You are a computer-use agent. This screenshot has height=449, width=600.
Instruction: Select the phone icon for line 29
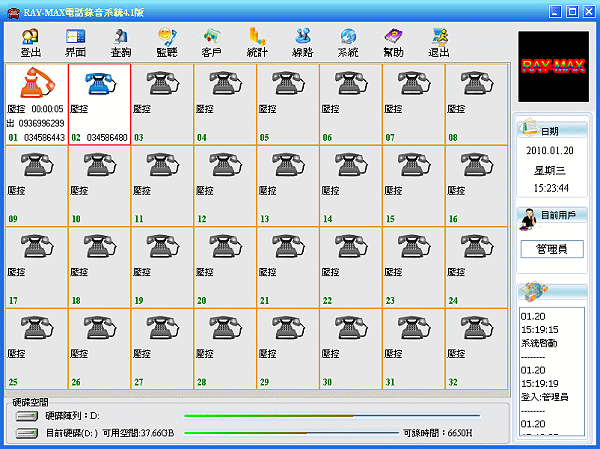pos(288,327)
